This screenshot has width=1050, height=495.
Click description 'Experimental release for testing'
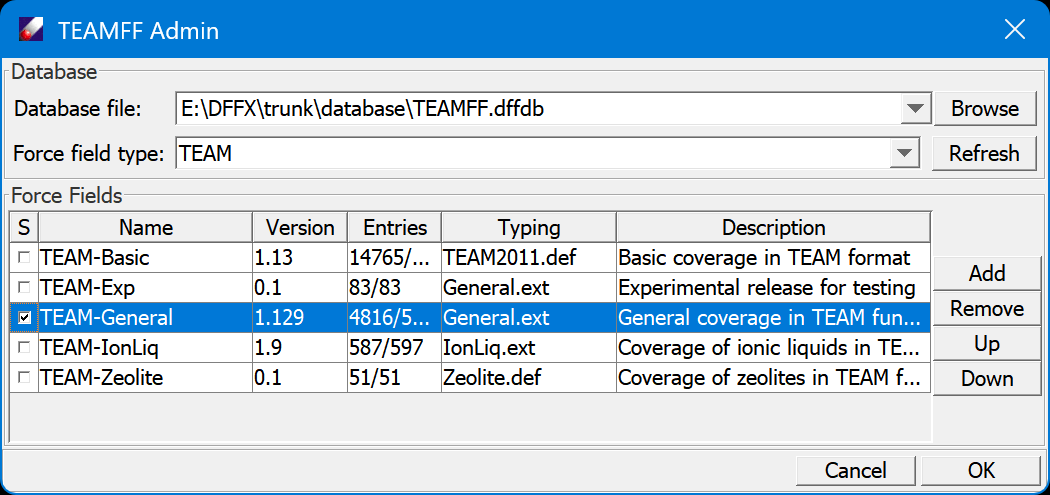coord(773,288)
